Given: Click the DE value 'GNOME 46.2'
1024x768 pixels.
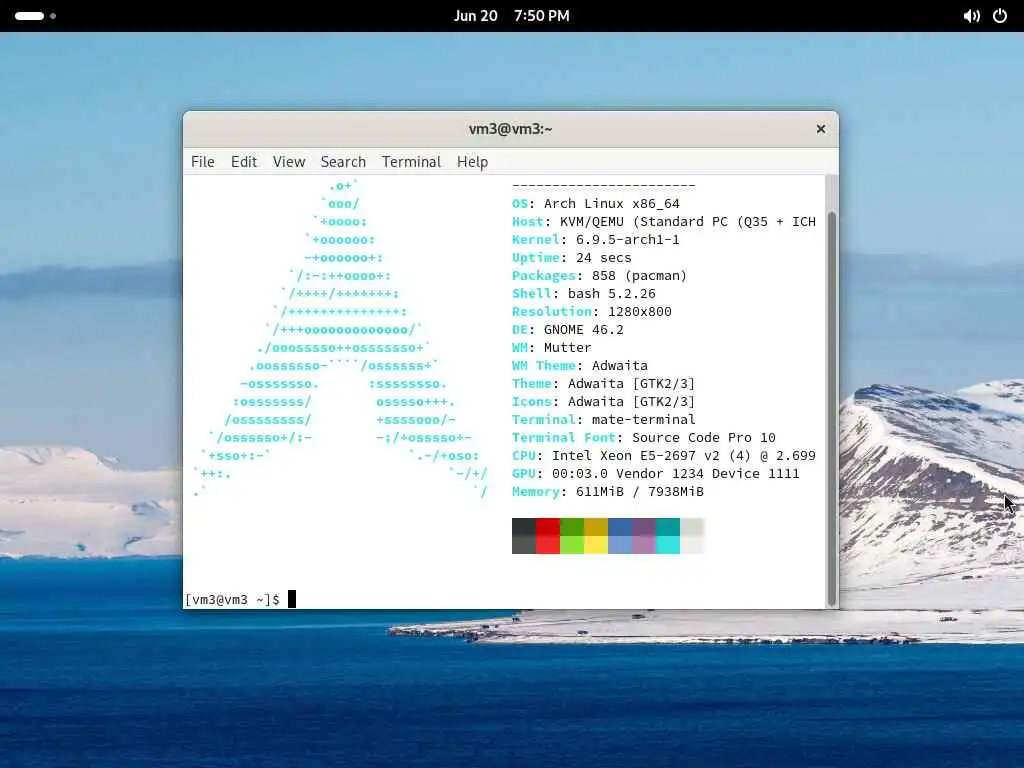Looking at the screenshot, I should click(x=584, y=330).
